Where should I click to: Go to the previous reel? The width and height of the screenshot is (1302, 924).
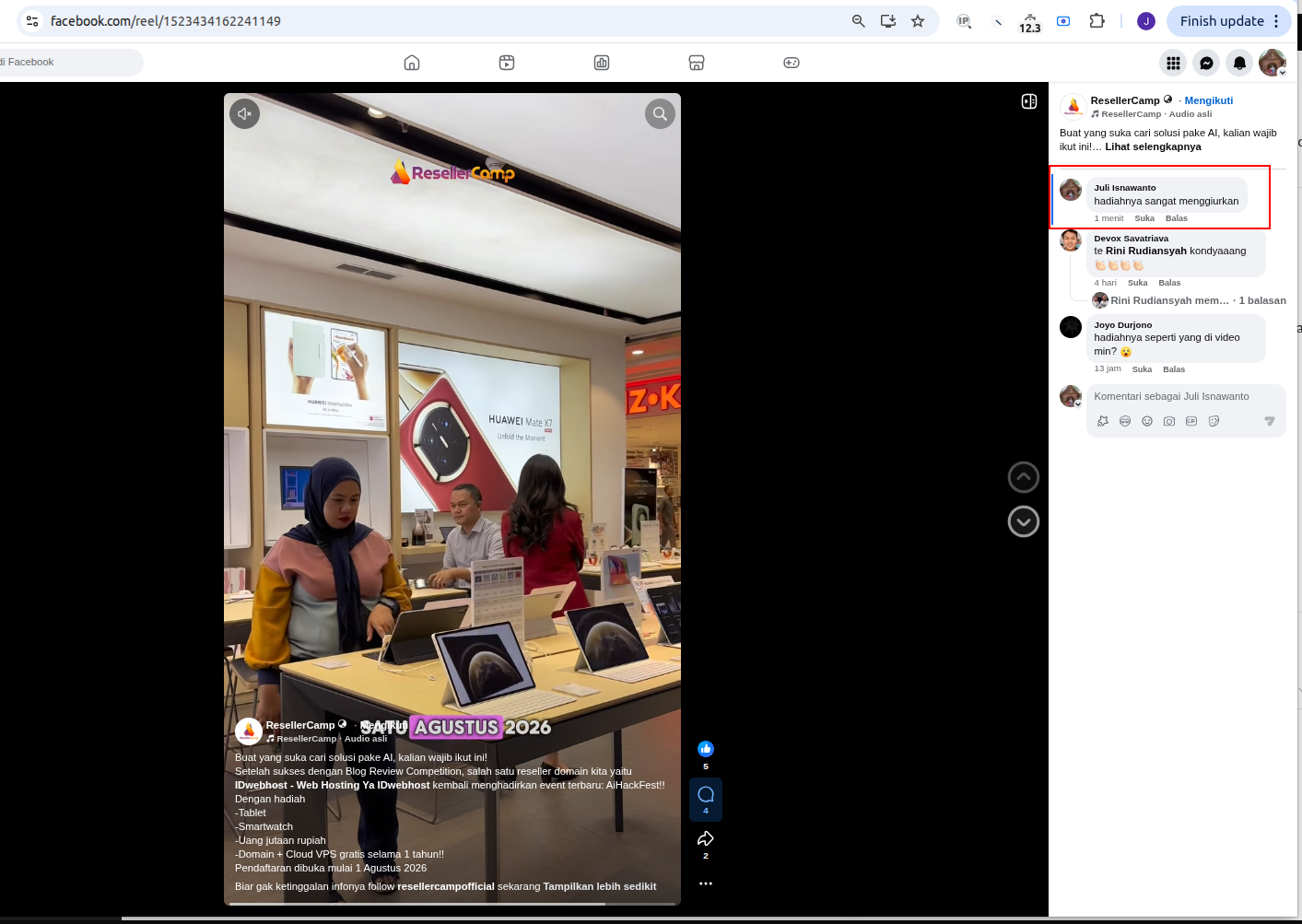coord(1024,477)
